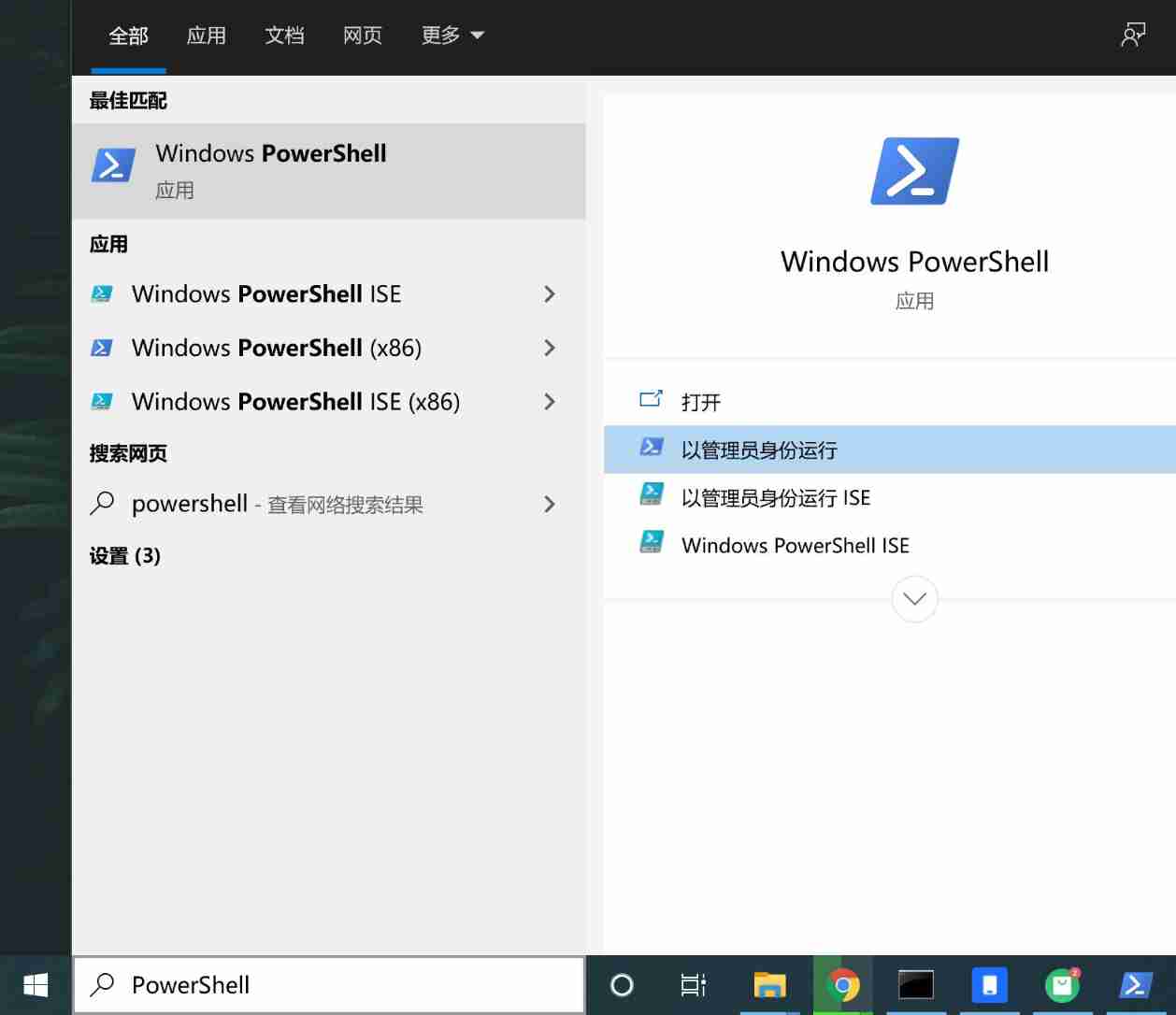This screenshot has width=1176, height=1015.
Task: Expand more actions with down chevron circle
Action: 914,599
